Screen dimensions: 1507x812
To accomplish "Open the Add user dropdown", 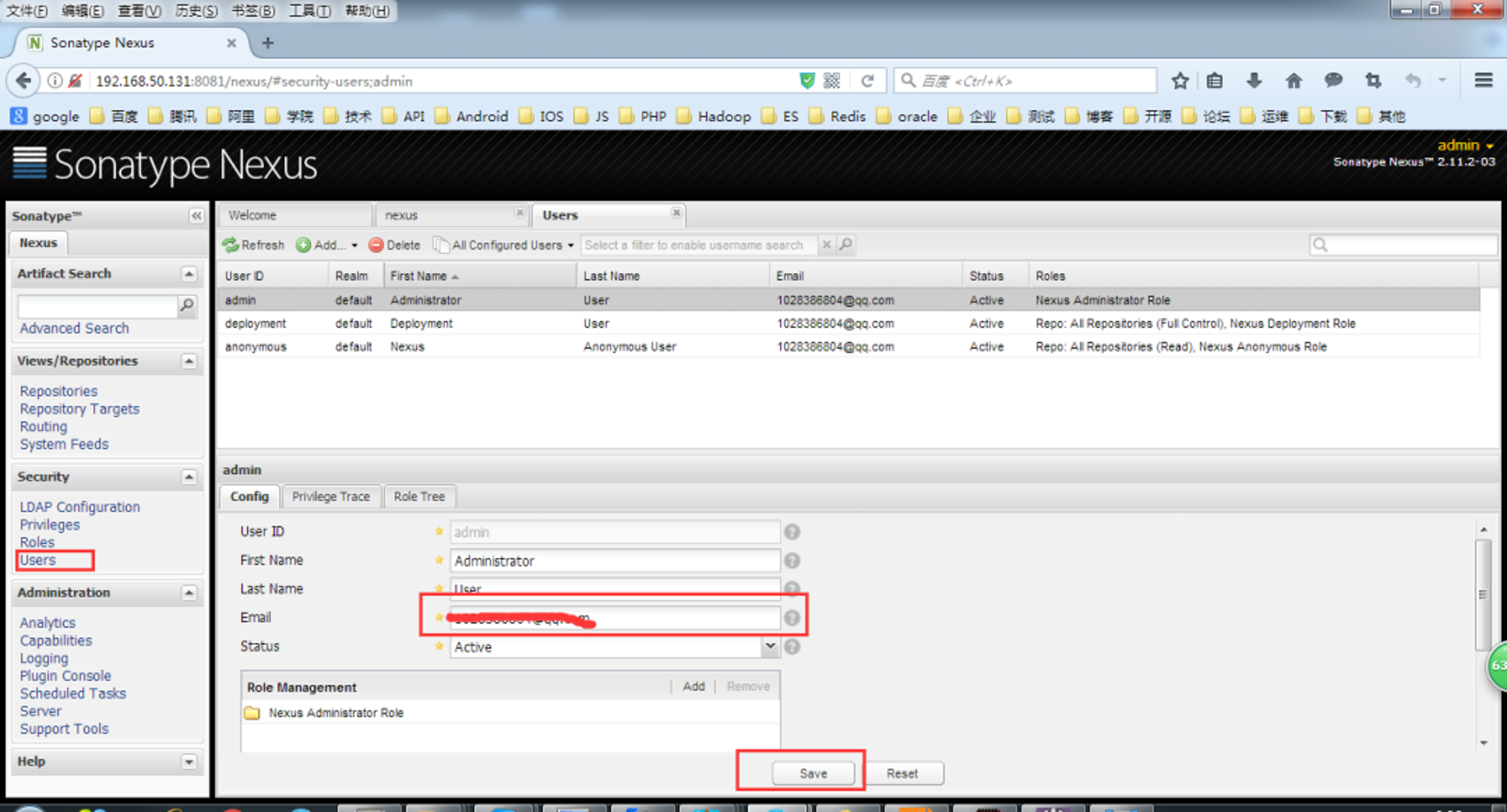I will [x=327, y=245].
